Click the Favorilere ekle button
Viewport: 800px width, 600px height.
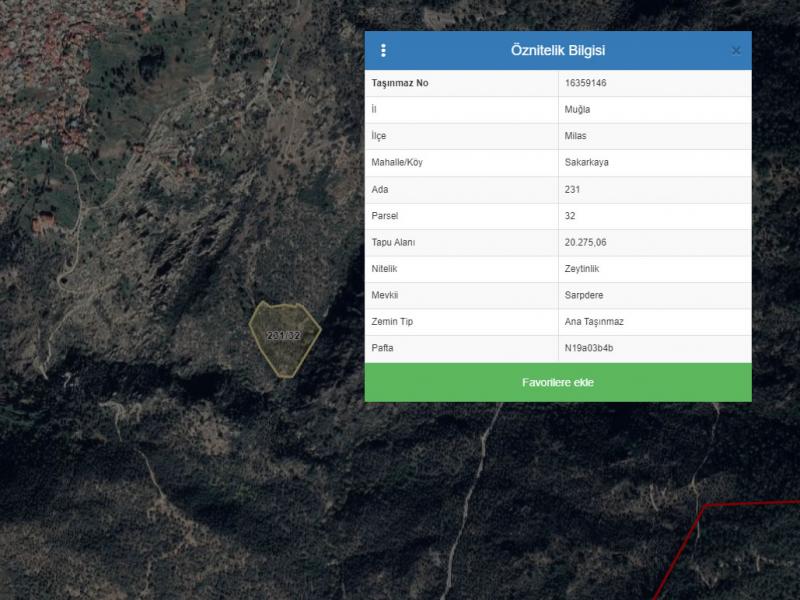(557, 383)
